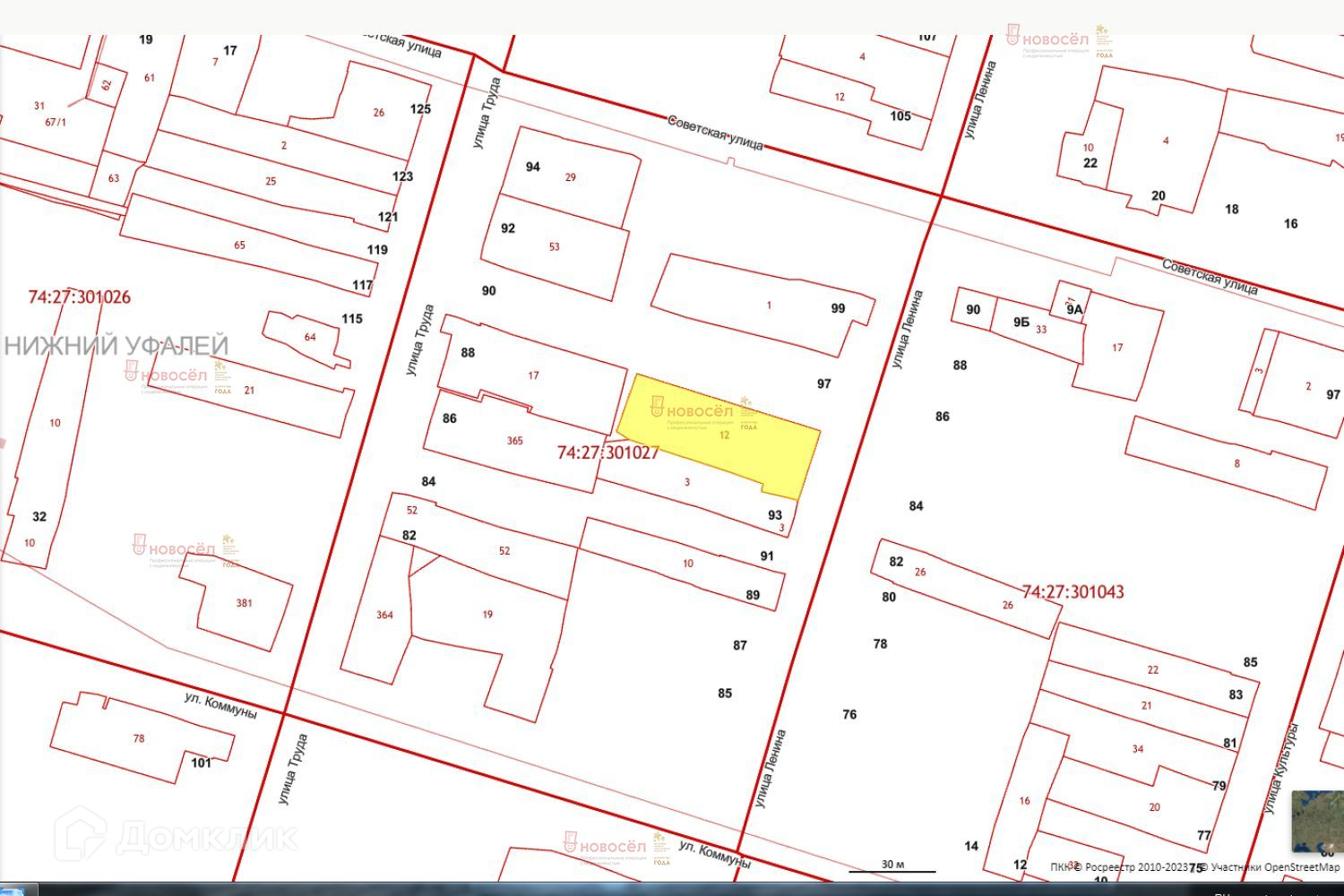The width and height of the screenshot is (1344, 896).
Task: Click house number 79
Action: point(1219,786)
